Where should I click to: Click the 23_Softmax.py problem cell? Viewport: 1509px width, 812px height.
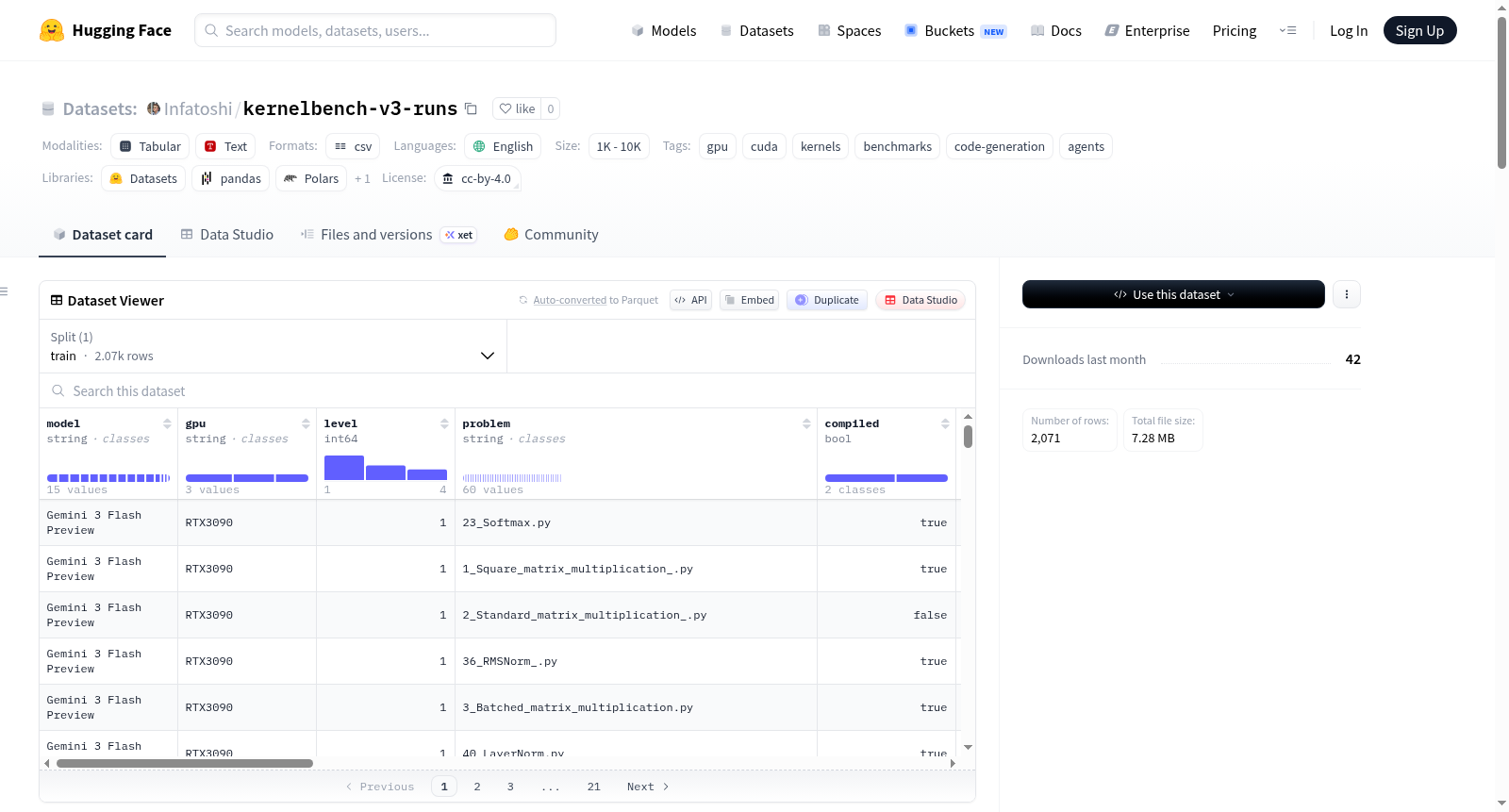pos(636,522)
